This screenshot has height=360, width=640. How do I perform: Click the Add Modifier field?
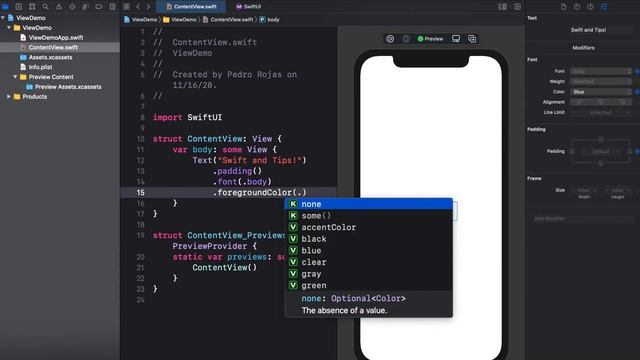point(583,219)
